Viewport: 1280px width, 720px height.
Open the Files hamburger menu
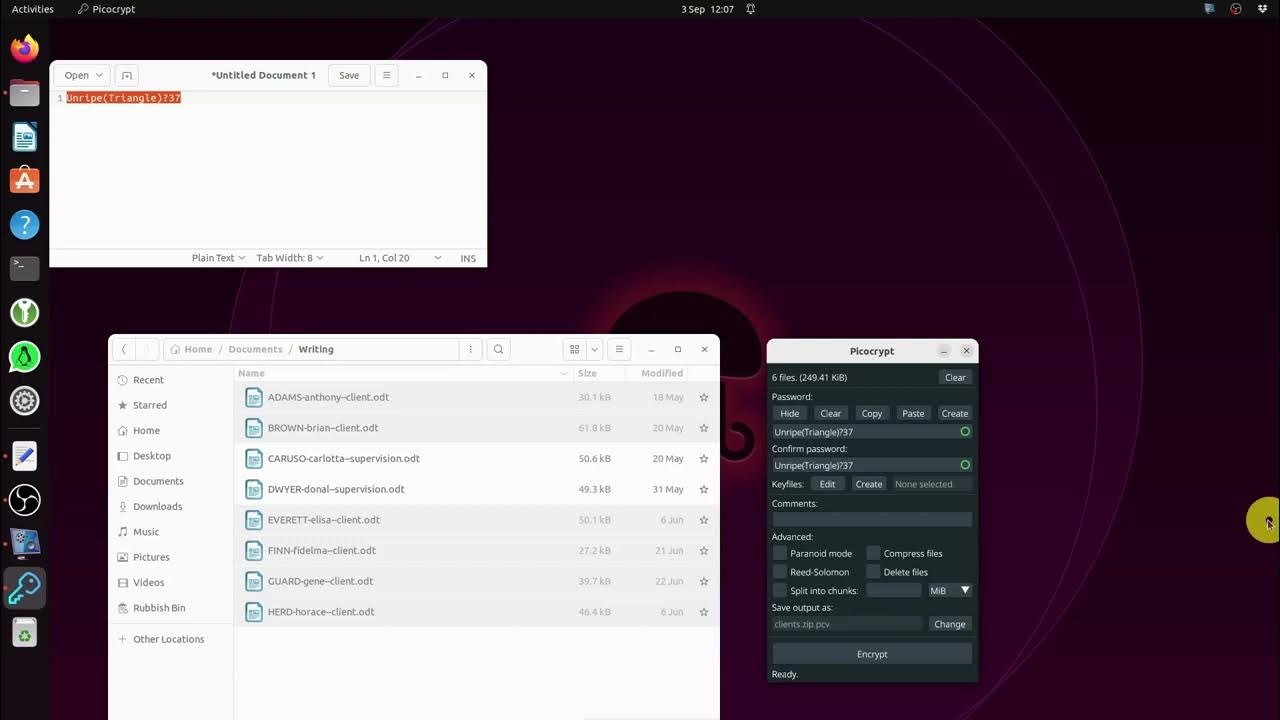click(619, 349)
